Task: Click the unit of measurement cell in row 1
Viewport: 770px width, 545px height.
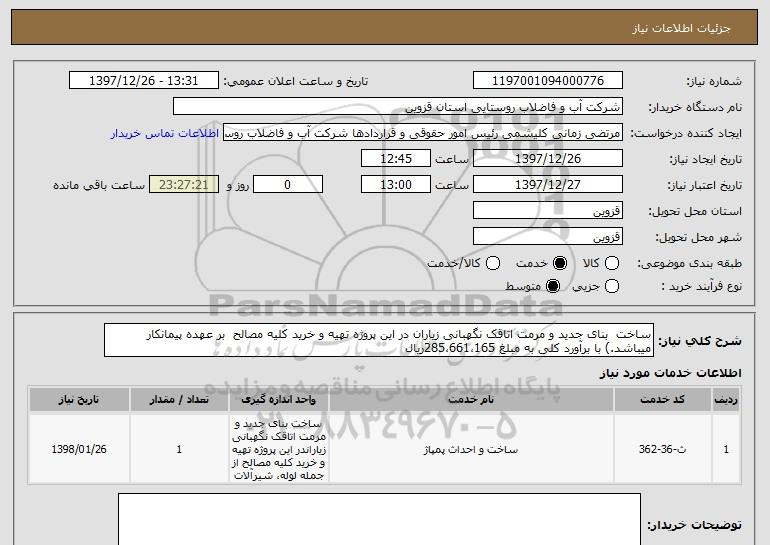Action: tap(278, 449)
